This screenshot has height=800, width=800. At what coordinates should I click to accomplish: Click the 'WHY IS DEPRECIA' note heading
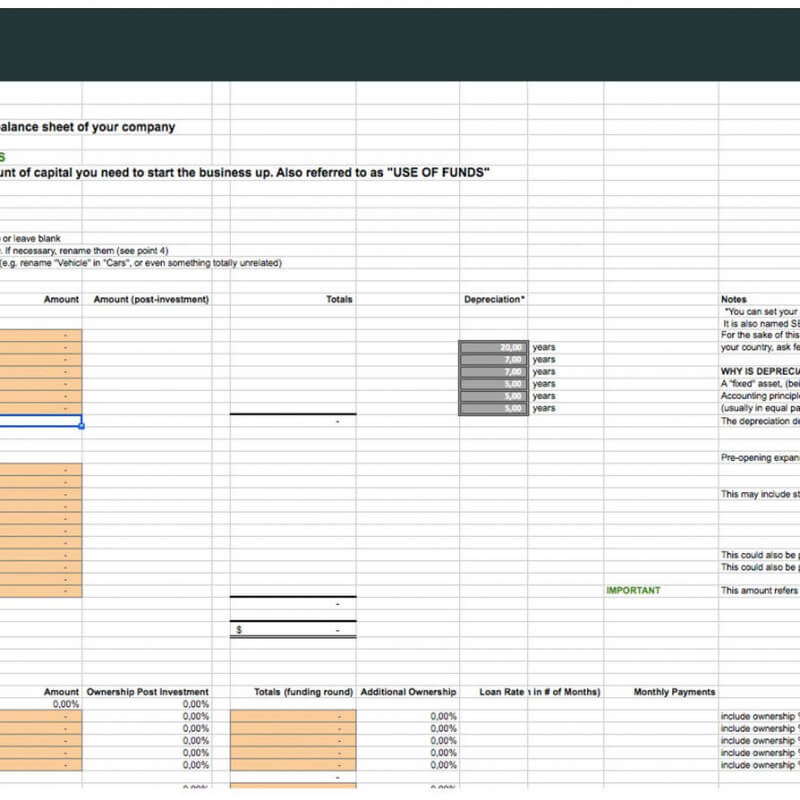point(760,371)
